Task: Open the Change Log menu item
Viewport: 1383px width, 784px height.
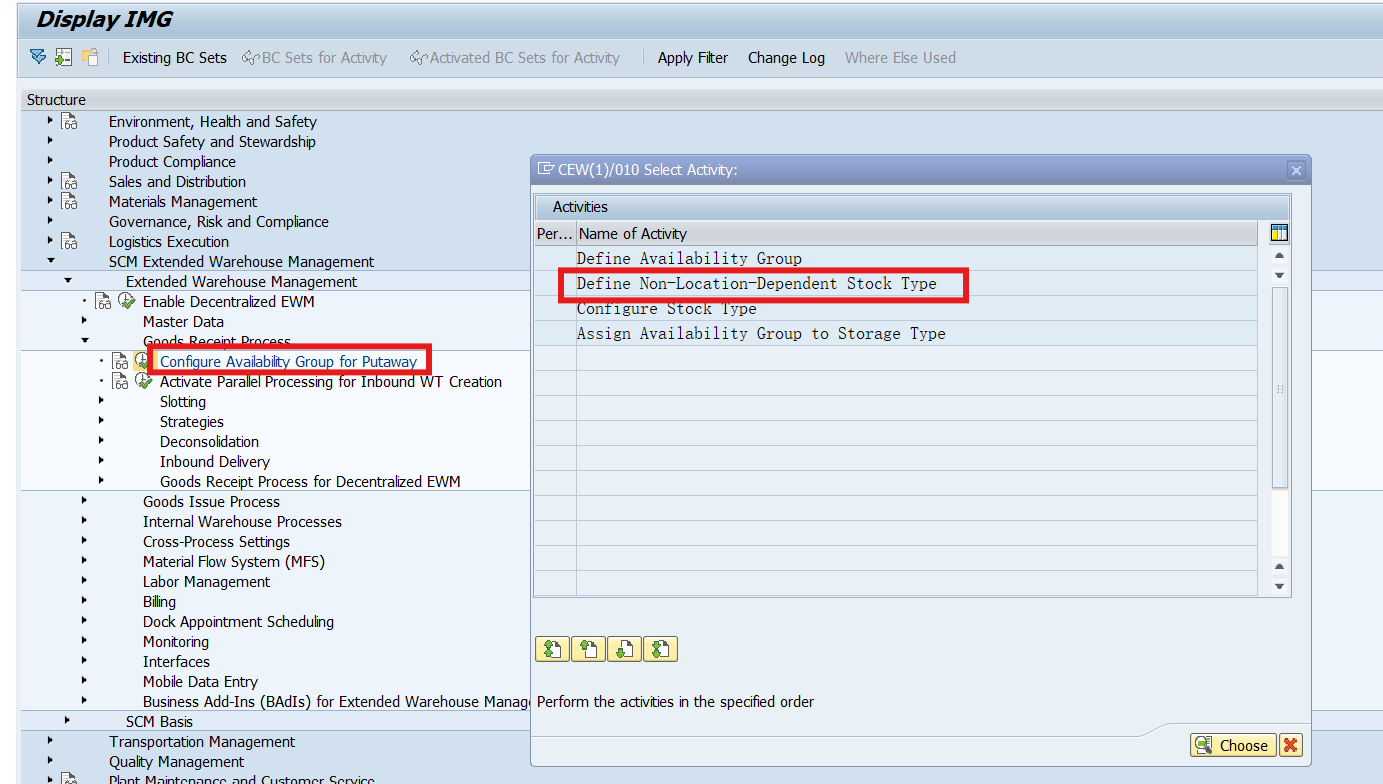Action: point(786,57)
